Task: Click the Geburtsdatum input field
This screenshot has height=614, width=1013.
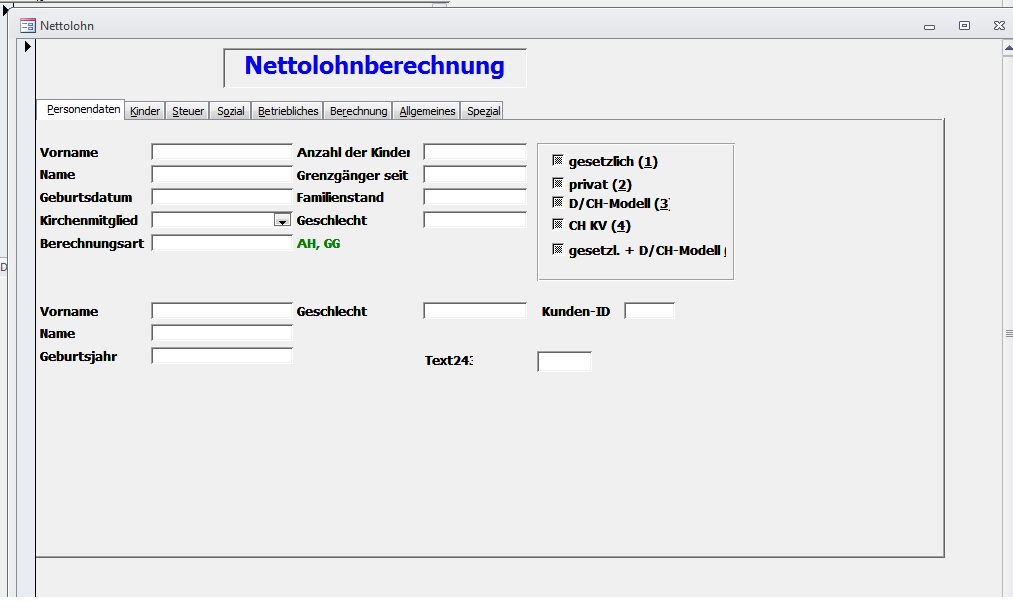Action: tap(222, 197)
